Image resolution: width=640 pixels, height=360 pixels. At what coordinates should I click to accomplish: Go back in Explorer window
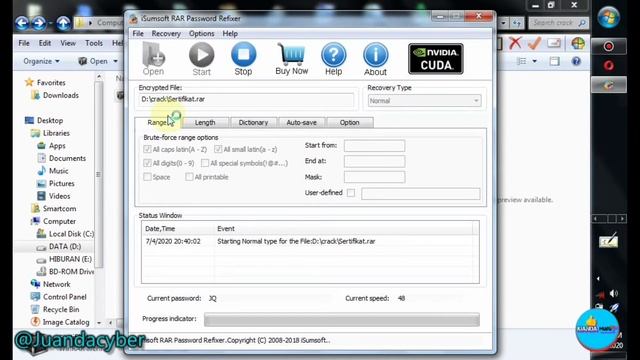click(x=22, y=23)
